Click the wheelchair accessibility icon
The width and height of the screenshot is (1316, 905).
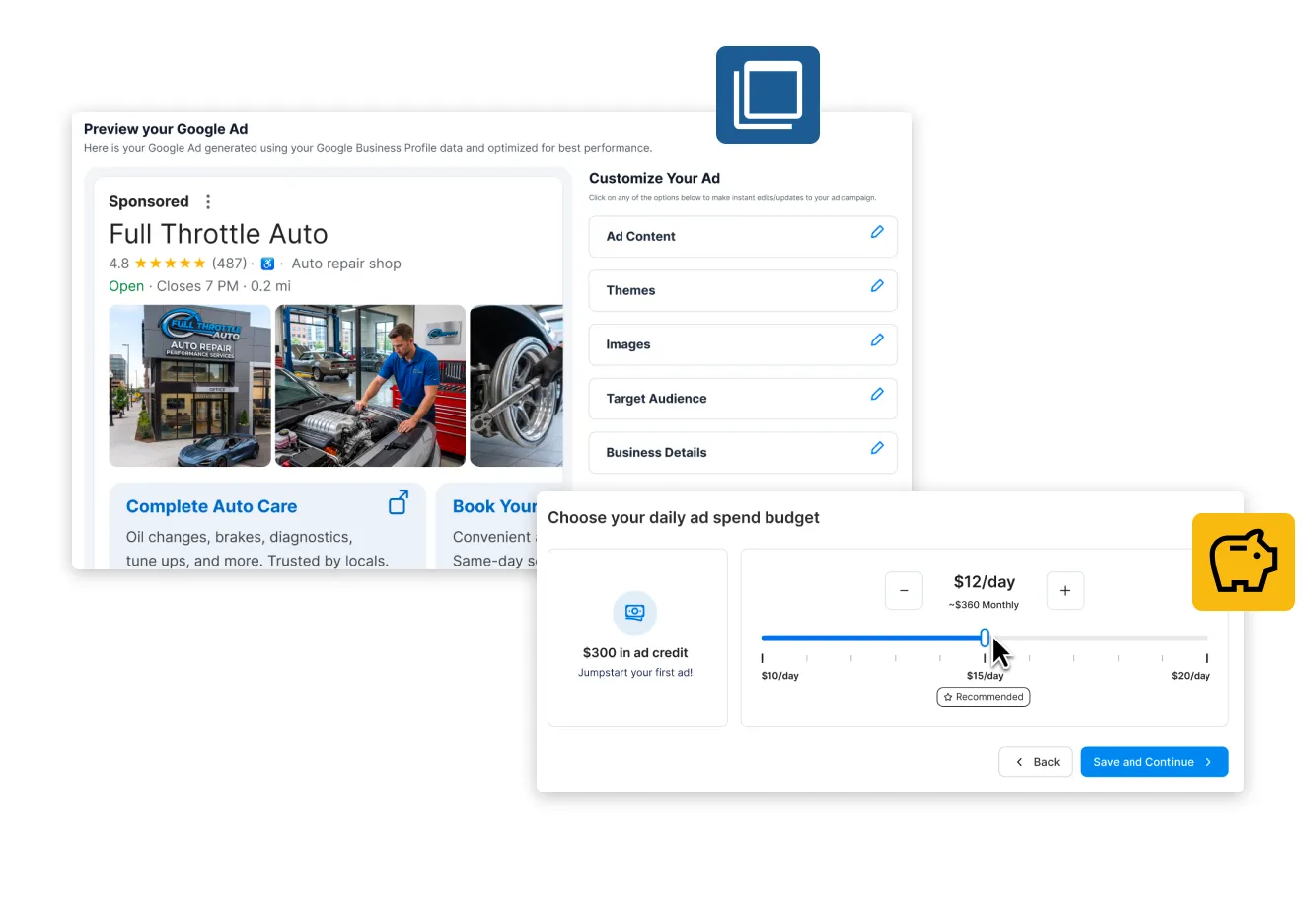pyautogui.click(x=267, y=264)
